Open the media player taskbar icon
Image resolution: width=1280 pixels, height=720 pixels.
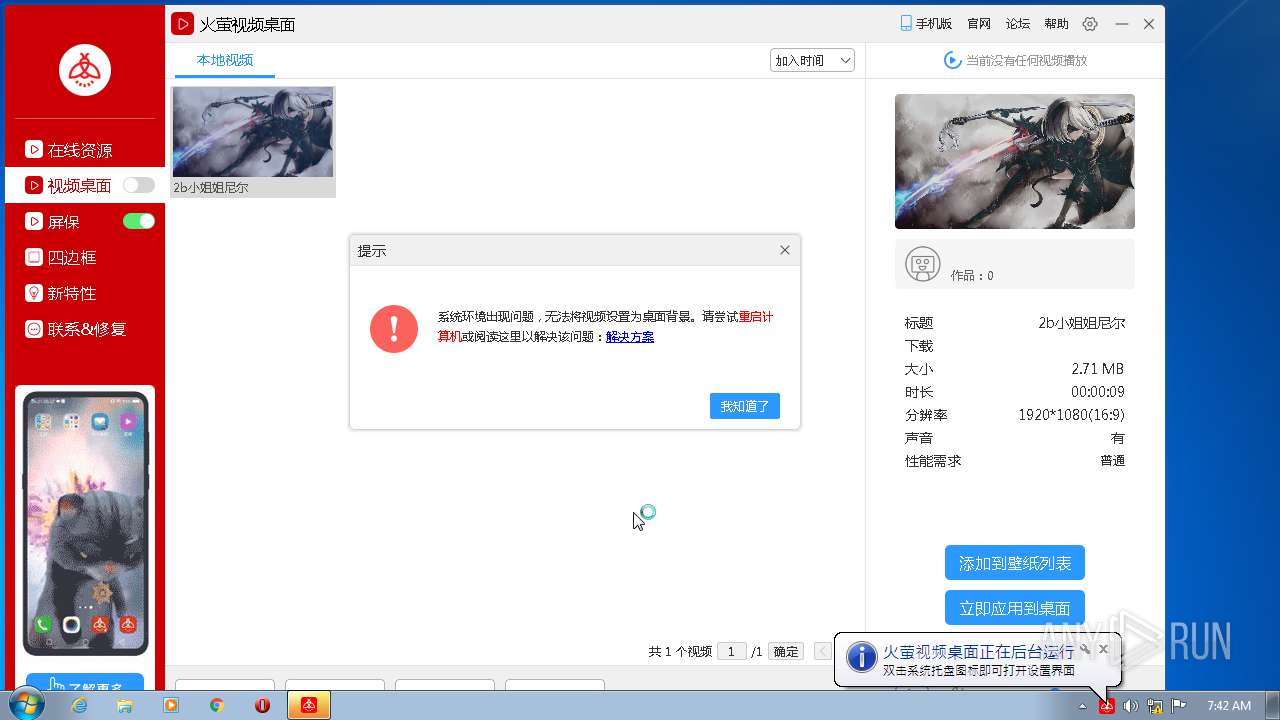point(171,705)
